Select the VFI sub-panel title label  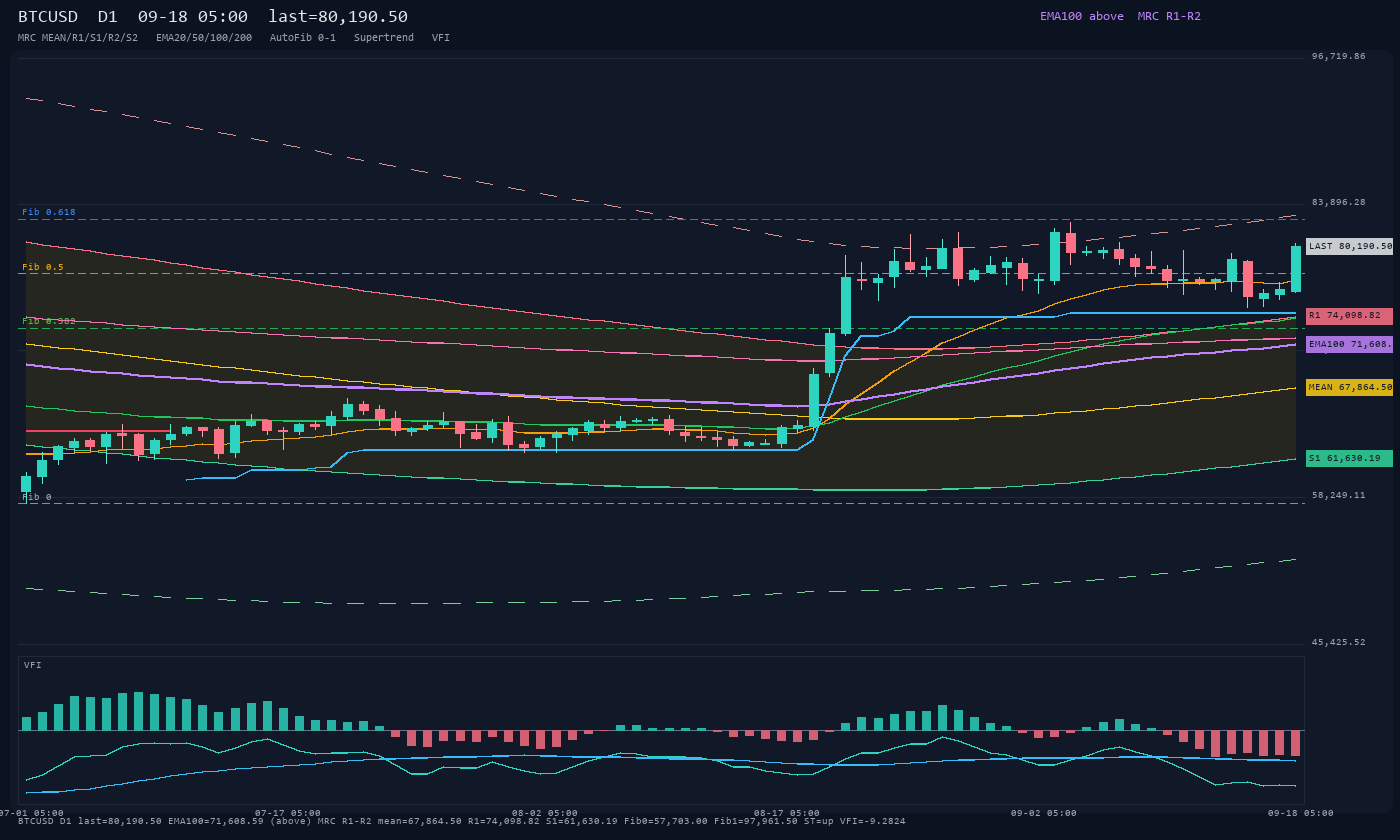point(33,665)
